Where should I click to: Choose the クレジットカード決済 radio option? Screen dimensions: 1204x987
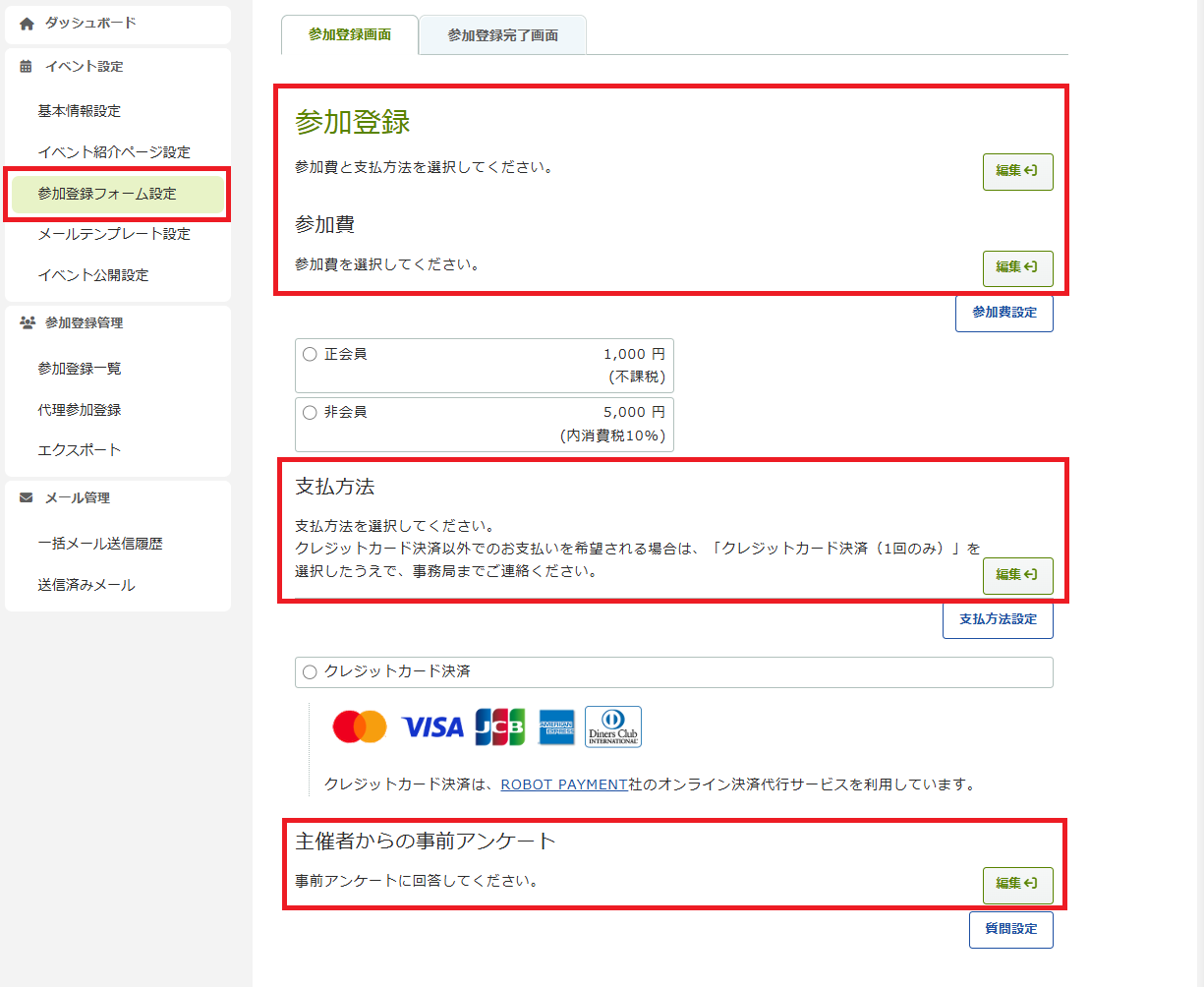coord(311,672)
